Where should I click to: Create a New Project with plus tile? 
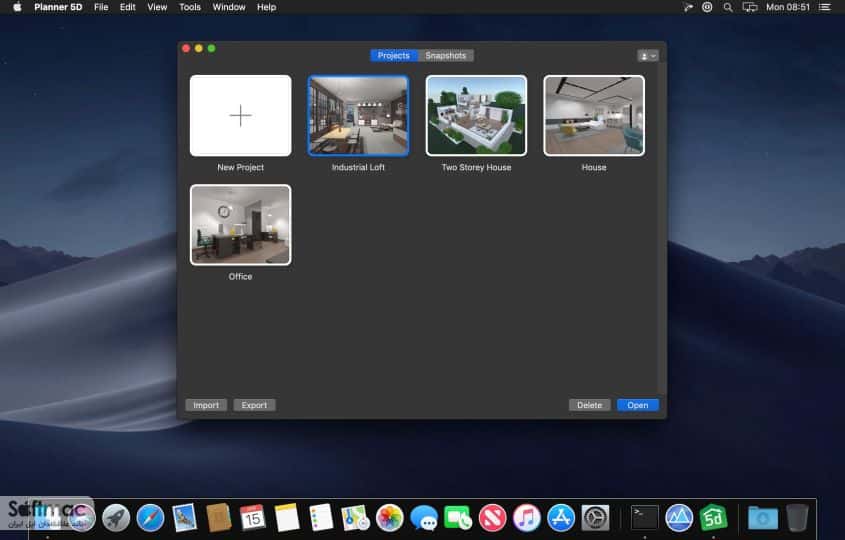click(240, 115)
